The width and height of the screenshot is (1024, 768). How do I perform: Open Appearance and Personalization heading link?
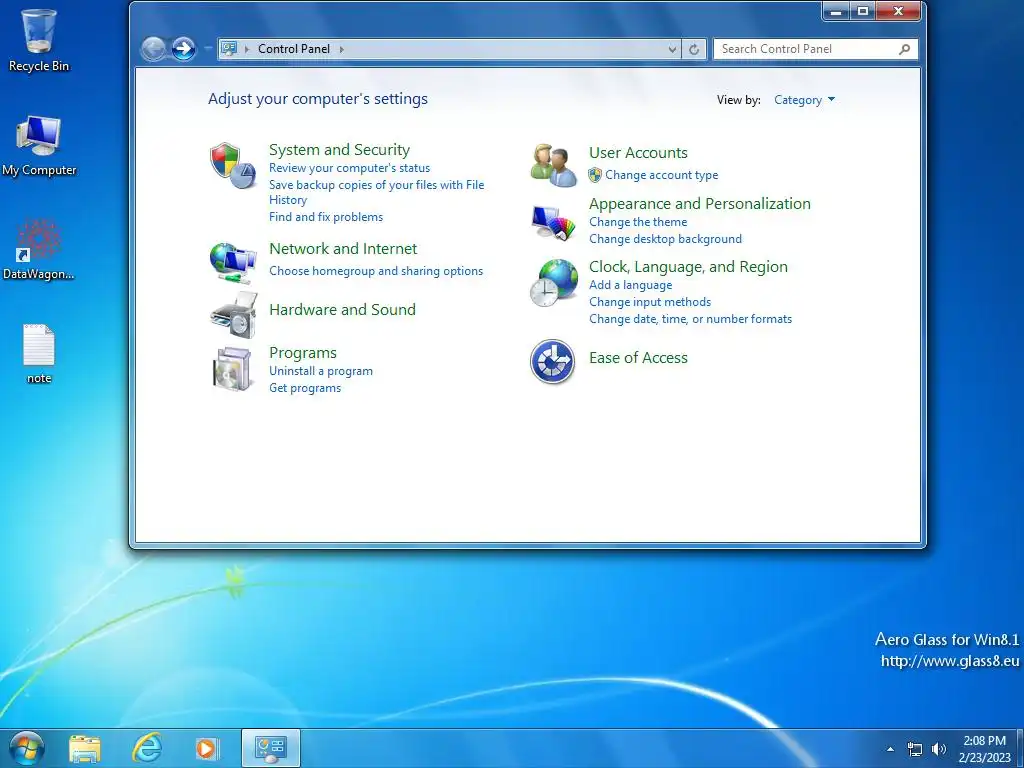point(699,204)
